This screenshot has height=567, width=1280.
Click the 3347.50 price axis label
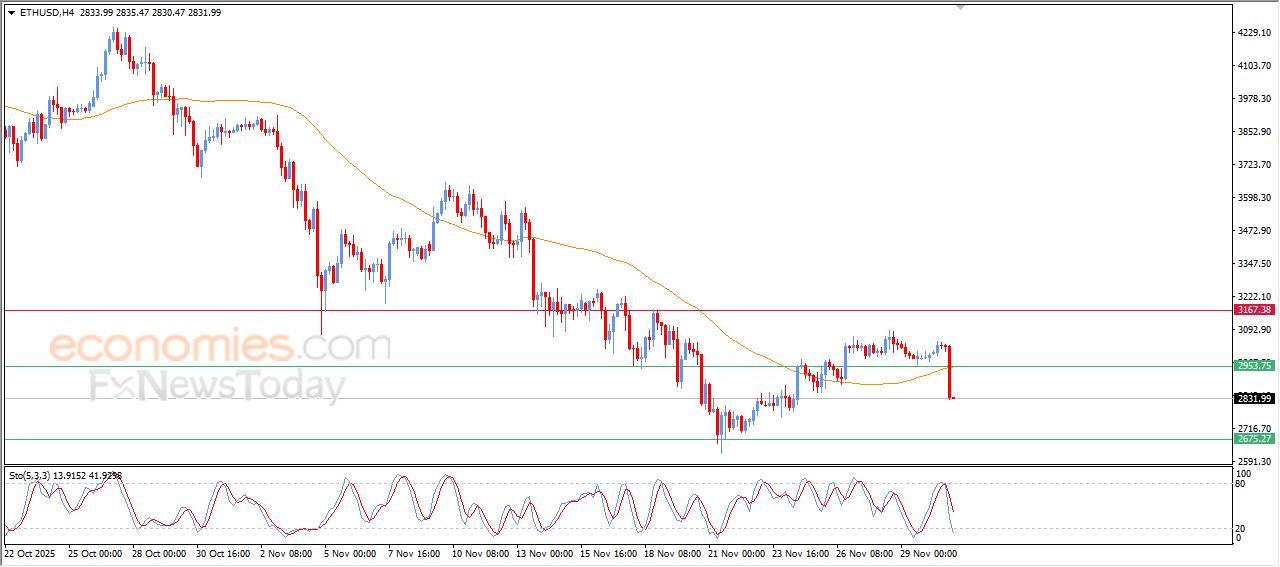[1255, 264]
